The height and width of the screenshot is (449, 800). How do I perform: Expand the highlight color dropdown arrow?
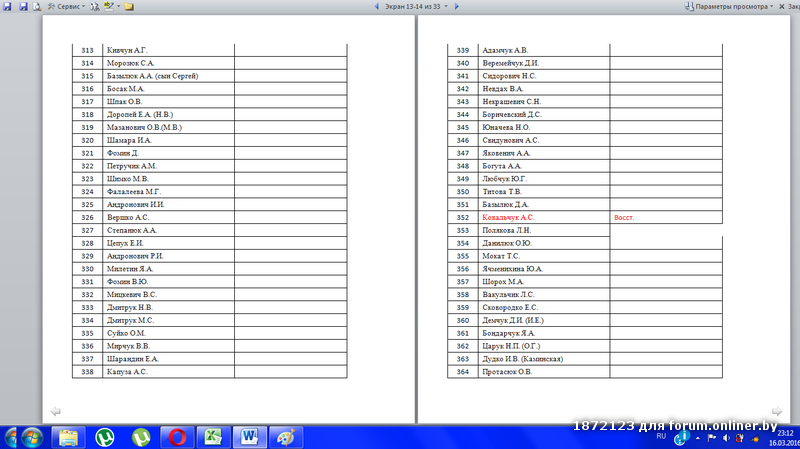[118, 7]
